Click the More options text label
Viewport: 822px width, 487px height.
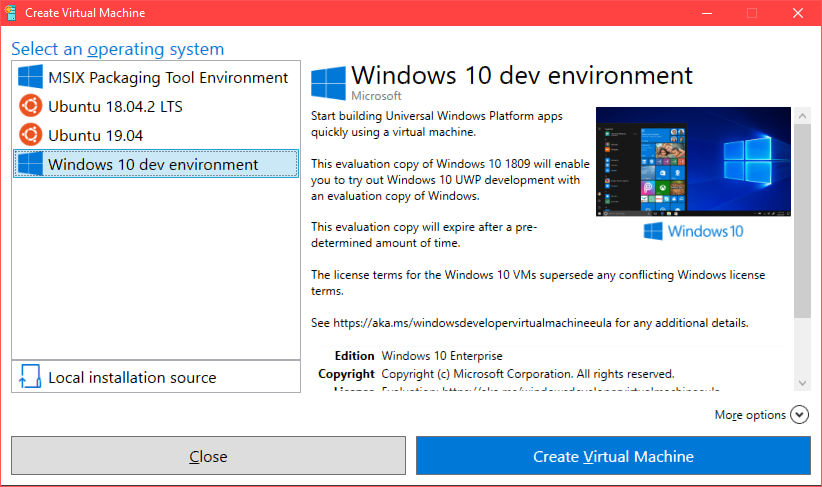pyautogui.click(x=750, y=415)
